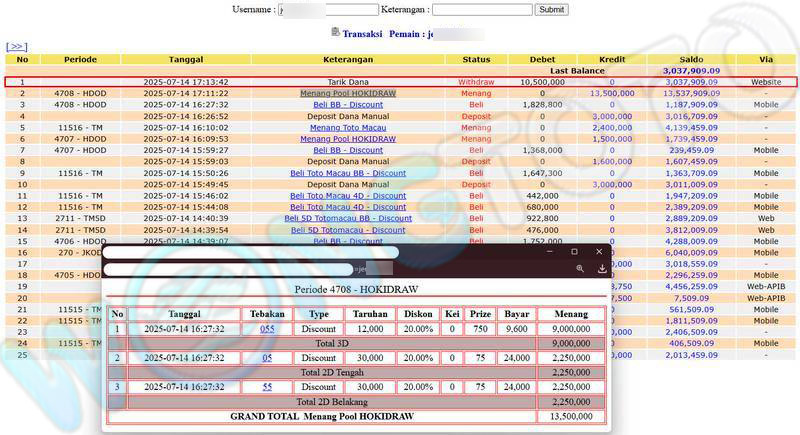The height and width of the screenshot is (435, 800).
Task: Minimize the HOKIDRAW popup window
Action: pyautogui.click(x=548, y=252)
